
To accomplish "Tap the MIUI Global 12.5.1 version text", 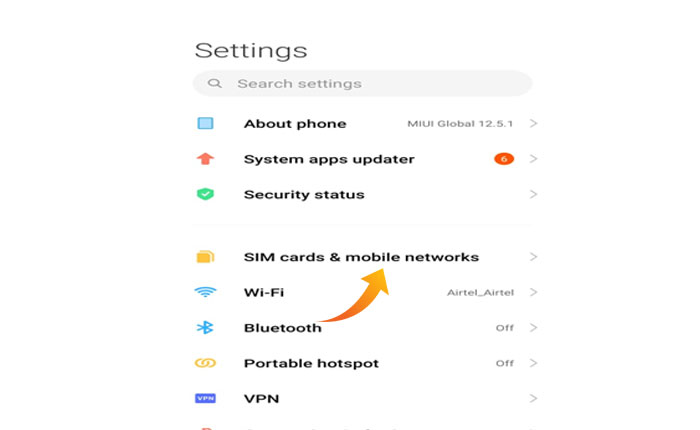I will tap(461, 124).
